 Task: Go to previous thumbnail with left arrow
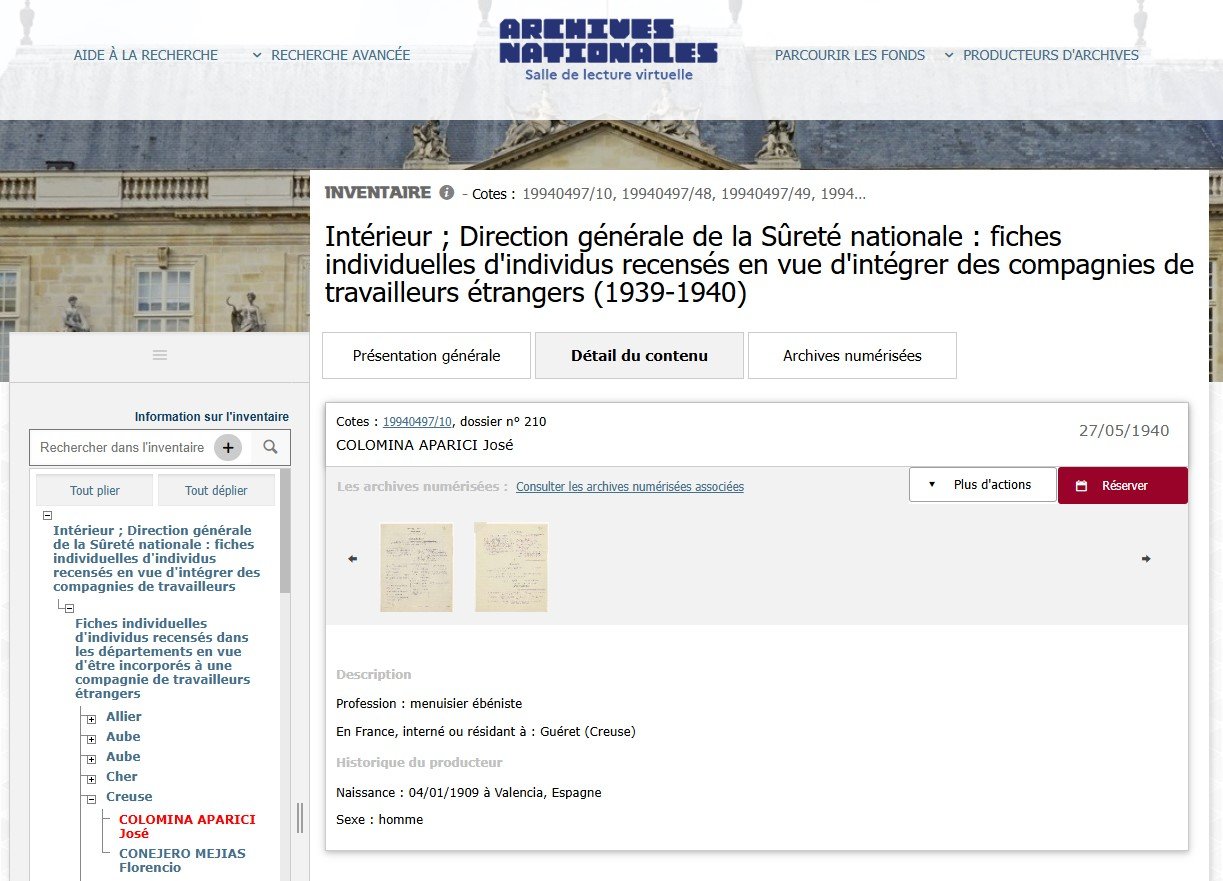(352, 559)
